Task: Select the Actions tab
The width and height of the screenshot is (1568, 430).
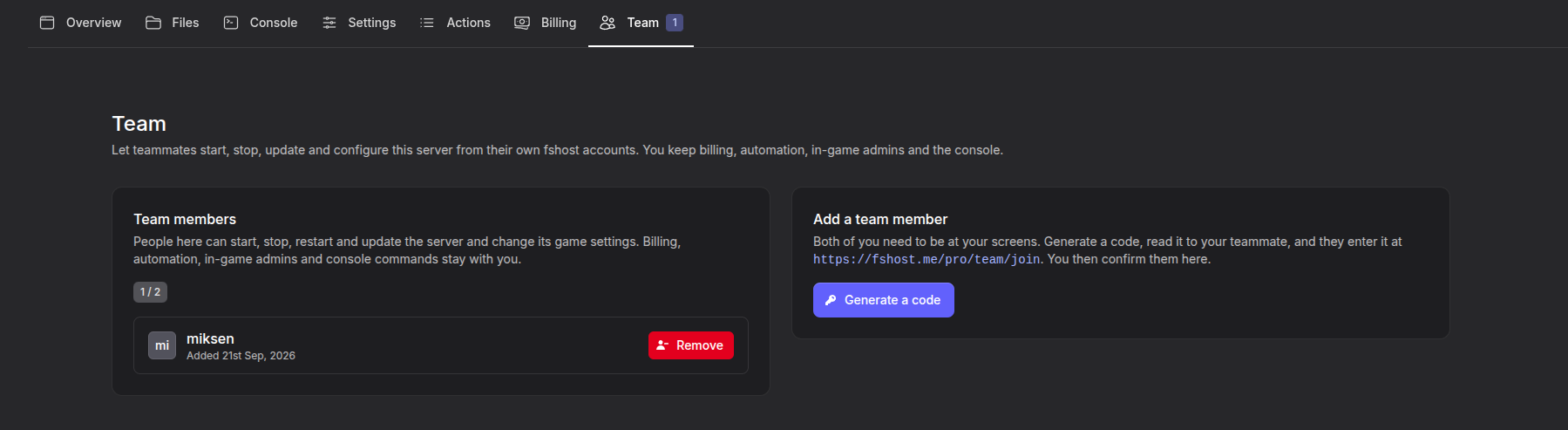Action: (455, 23)
